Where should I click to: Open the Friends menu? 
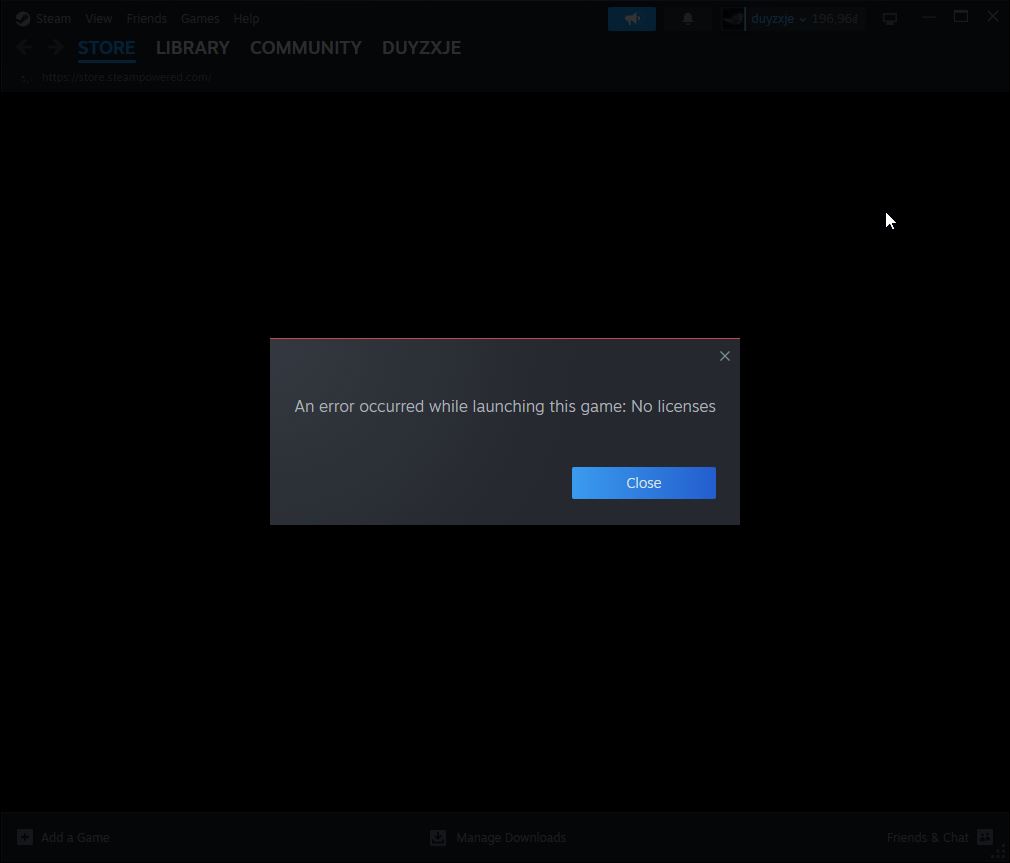point(146,19)
